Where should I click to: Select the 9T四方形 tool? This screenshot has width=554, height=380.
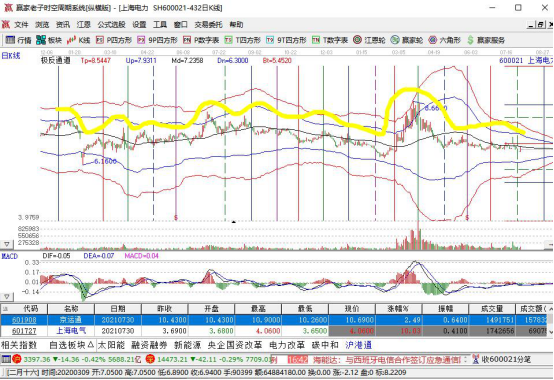[286, 40]
